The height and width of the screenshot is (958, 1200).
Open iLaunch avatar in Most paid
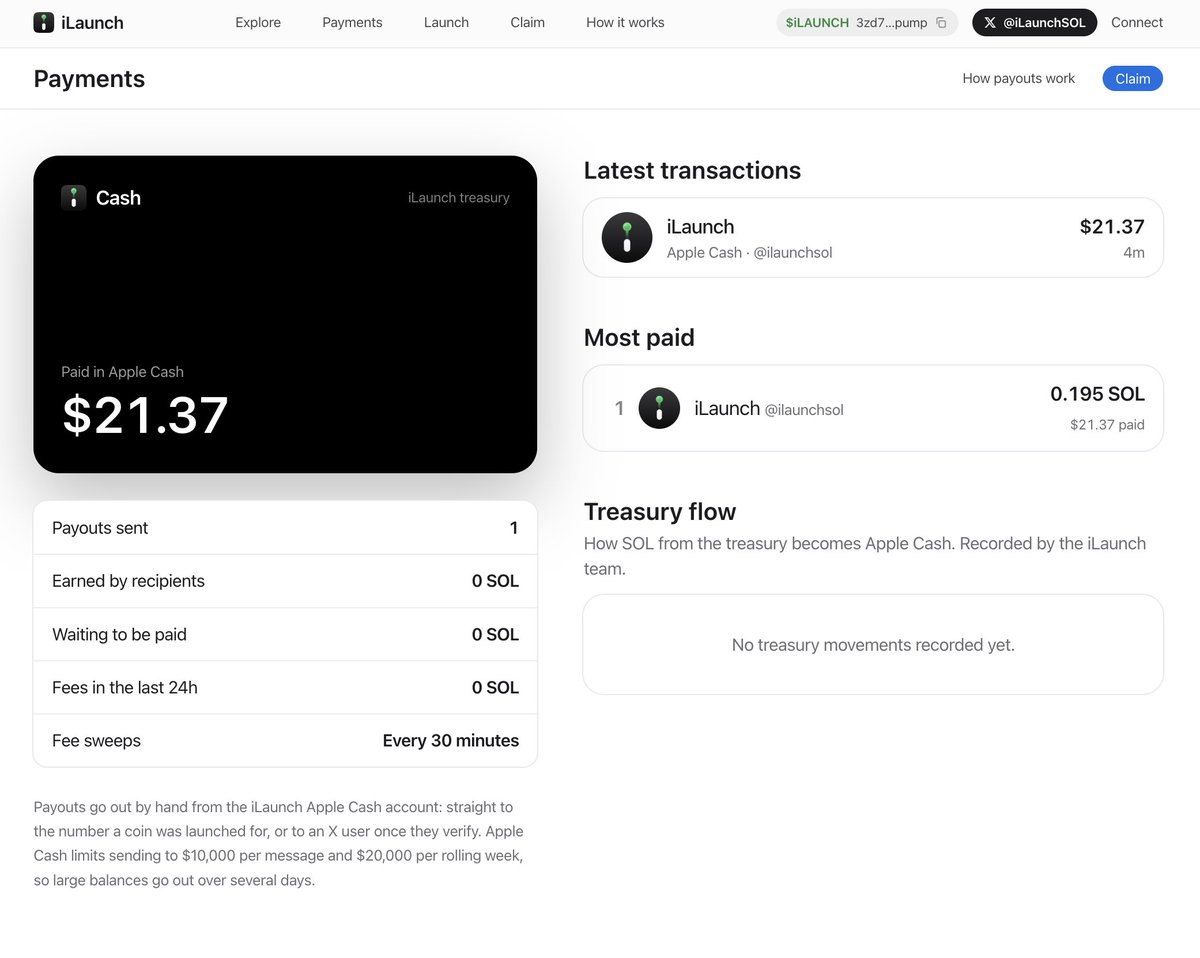(659, 408)
